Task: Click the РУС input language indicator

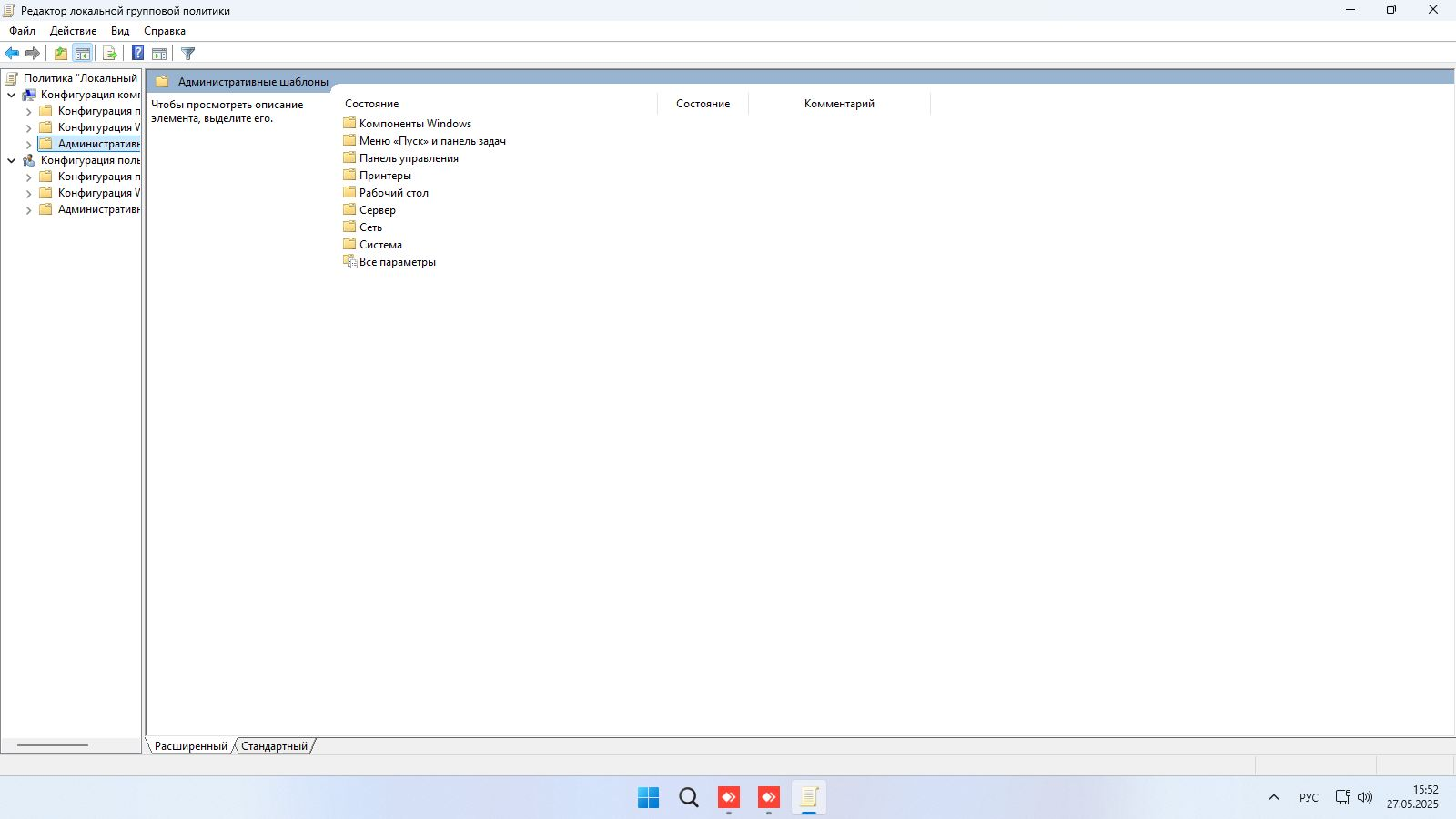Action: point(1309,798)
